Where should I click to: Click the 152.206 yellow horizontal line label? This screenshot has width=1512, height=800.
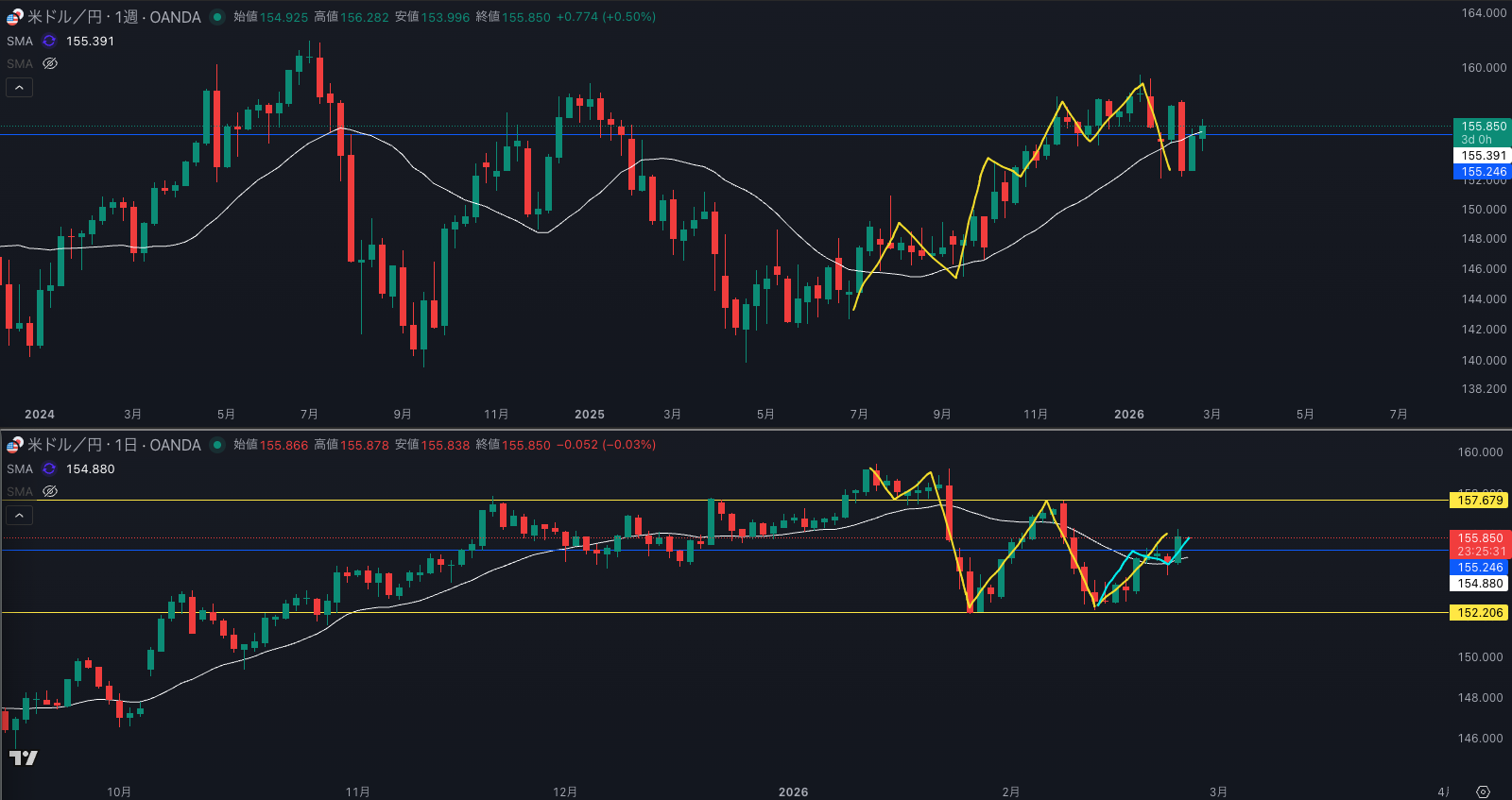click(x=1479, y=613)
